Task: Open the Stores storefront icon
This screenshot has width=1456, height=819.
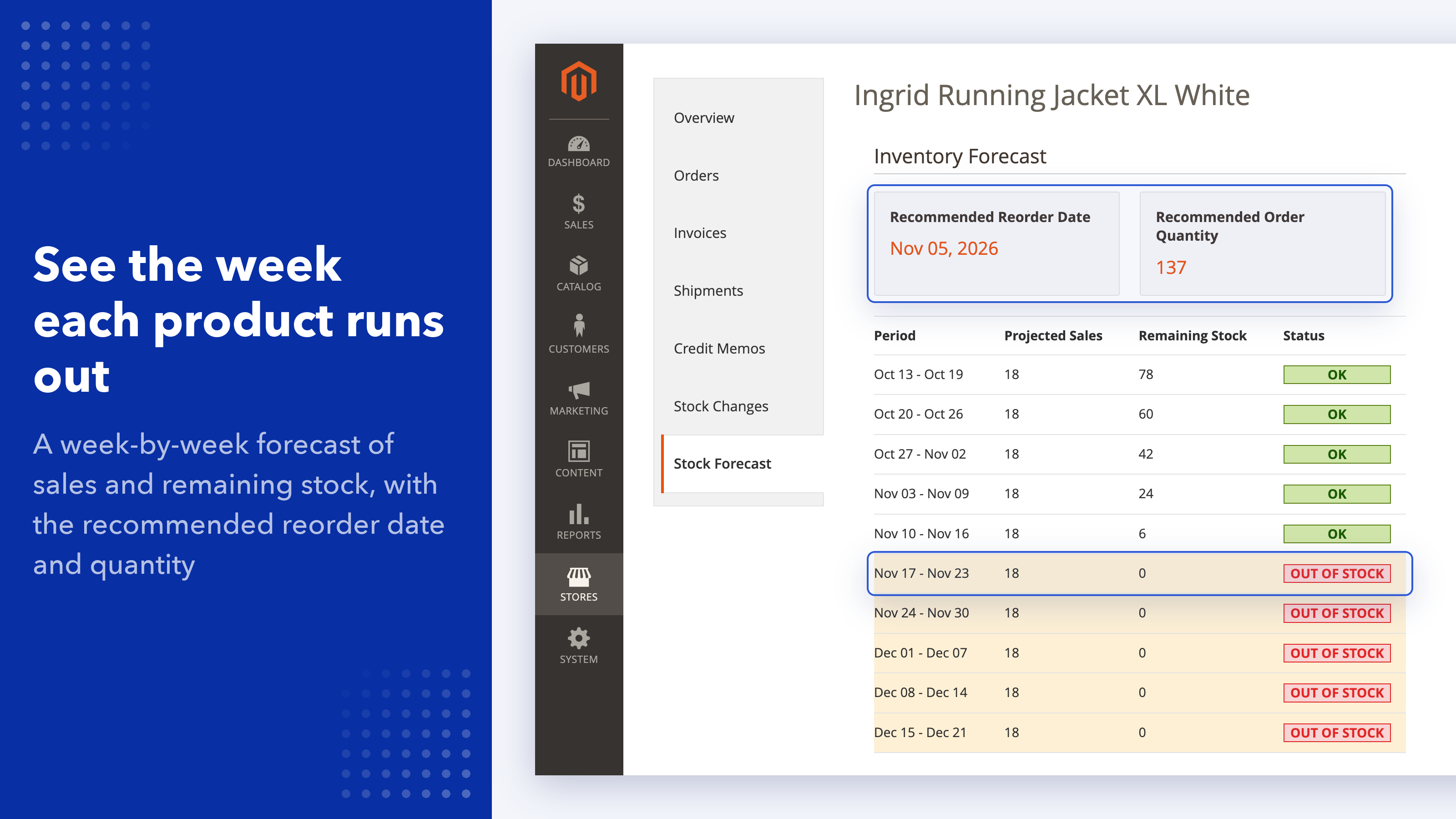Action: [x=578, y=576]
